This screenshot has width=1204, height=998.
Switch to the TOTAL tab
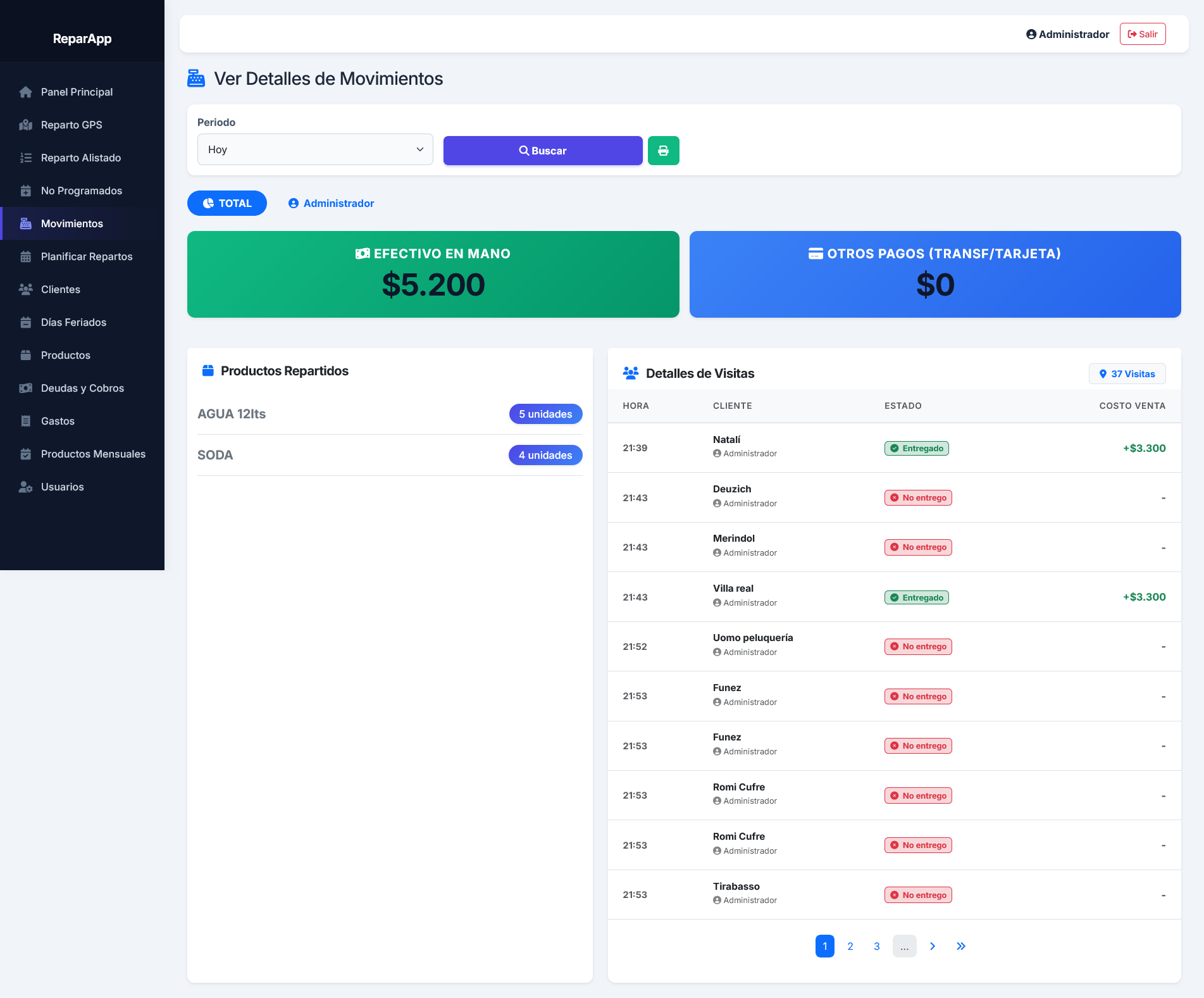[227, 203]
